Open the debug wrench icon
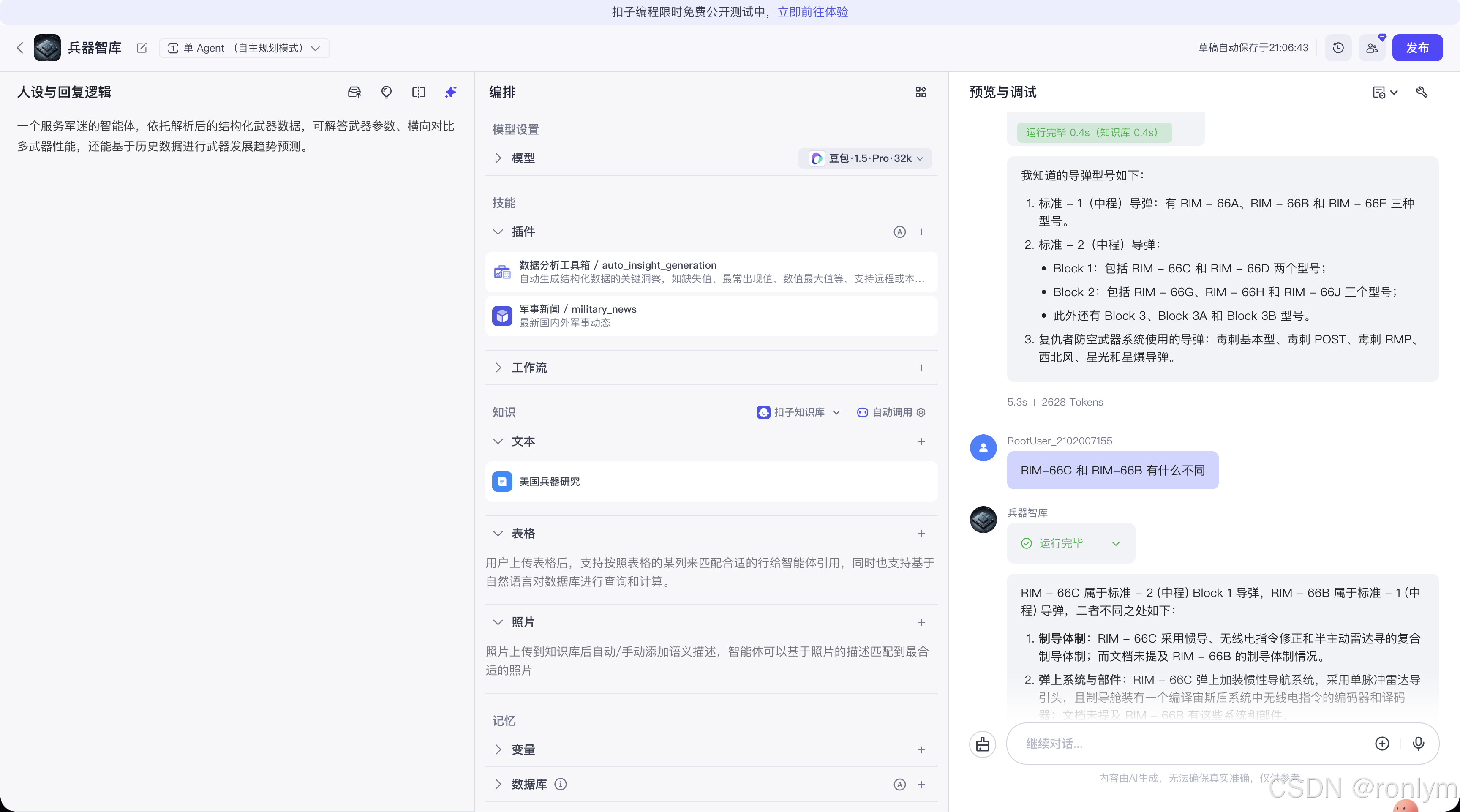Screen dimensions: 1460x812 (x=1422, y=92)
